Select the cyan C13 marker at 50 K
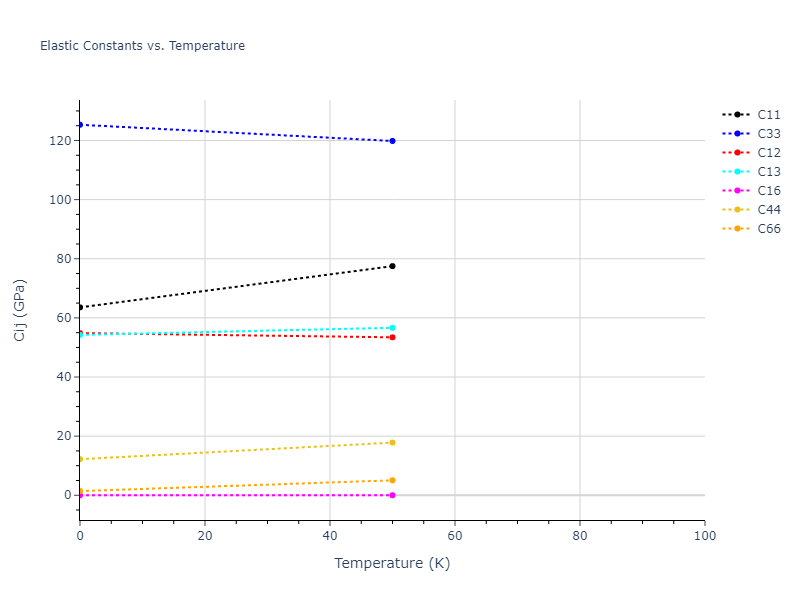 click(392, 328)
